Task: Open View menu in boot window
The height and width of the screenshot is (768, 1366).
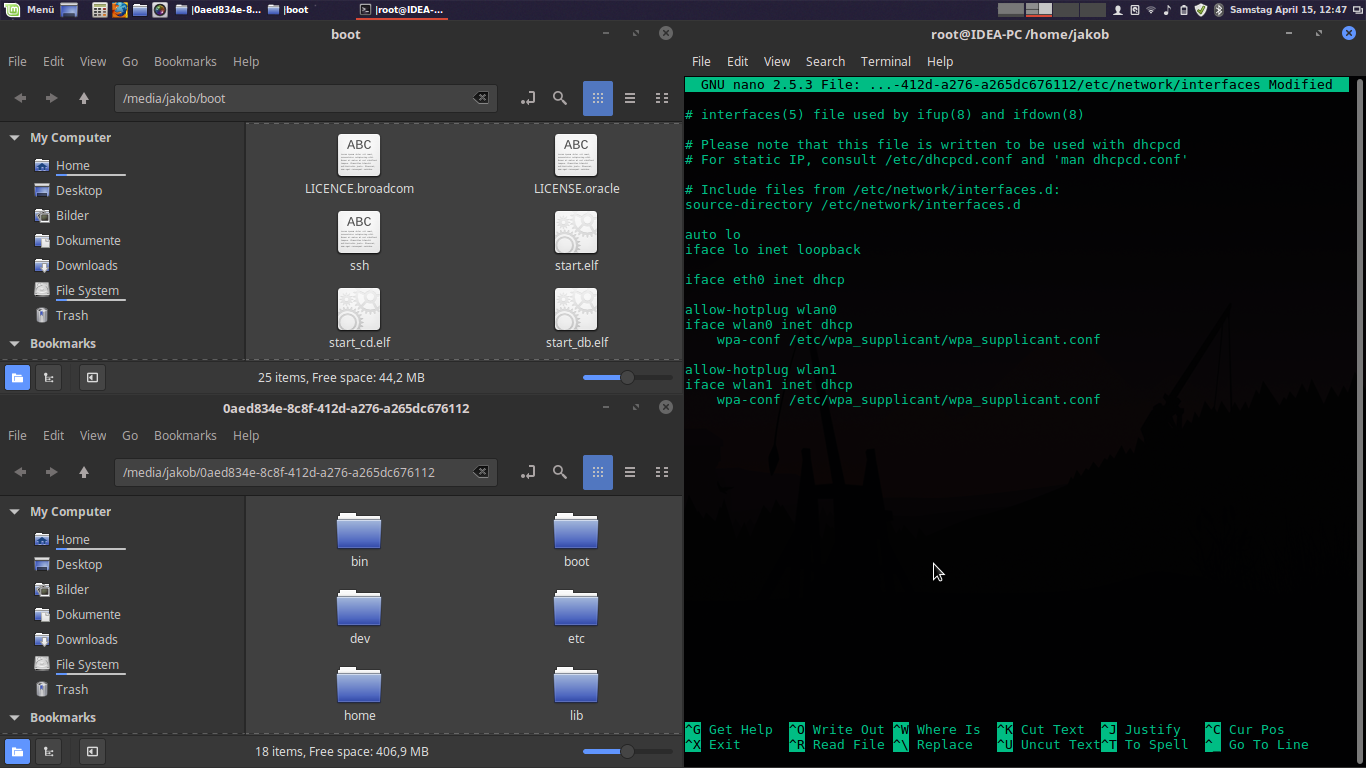Action: coord(93,61)
